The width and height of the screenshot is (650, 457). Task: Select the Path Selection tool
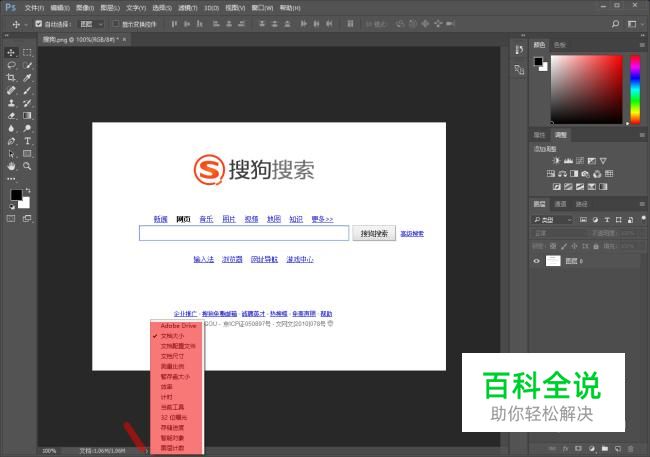click(x=11, y=153)
